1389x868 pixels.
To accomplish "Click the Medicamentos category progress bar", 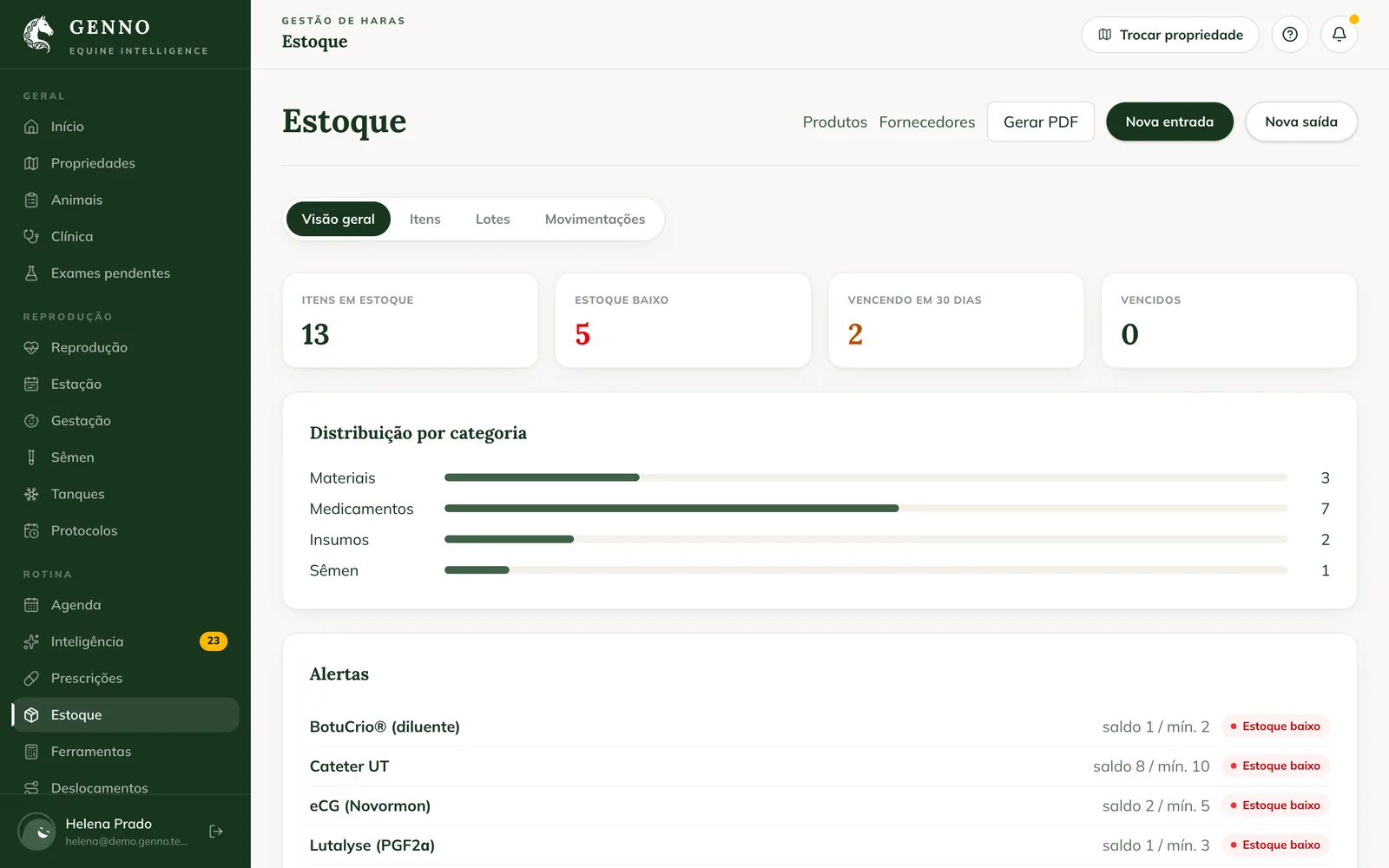I will coord(866,509).
